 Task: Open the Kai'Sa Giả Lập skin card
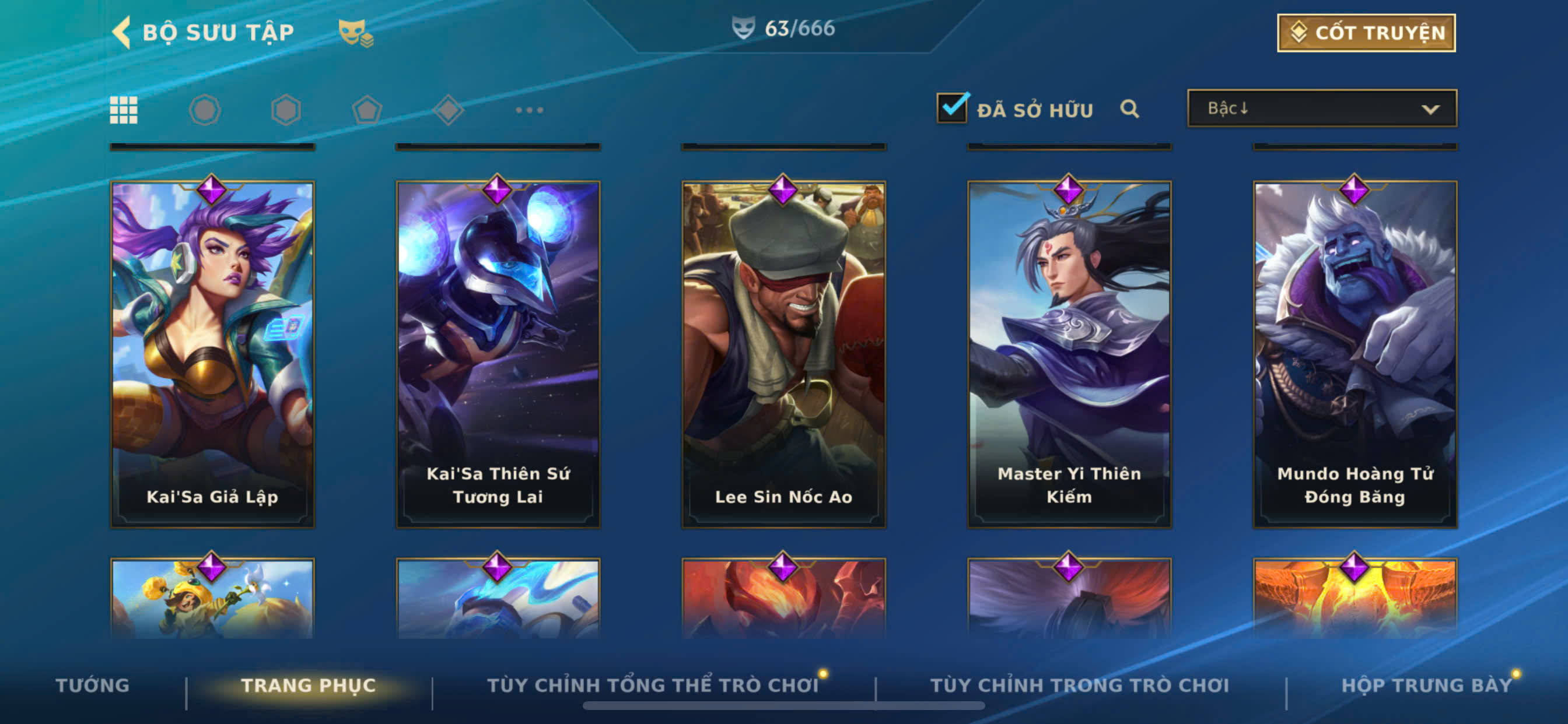pyautogui.click(x=212, y=354)
